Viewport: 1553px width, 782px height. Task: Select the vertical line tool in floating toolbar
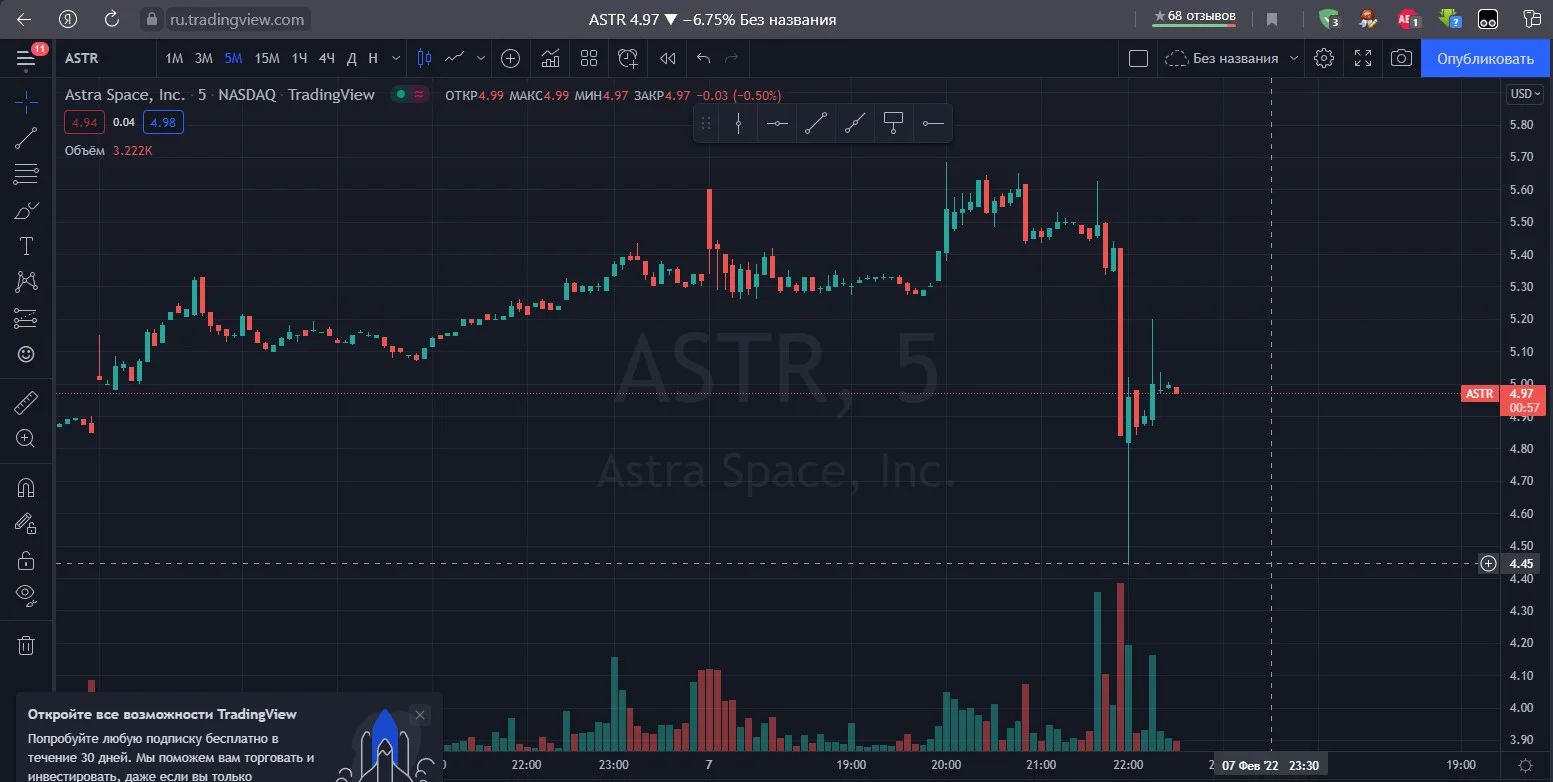pos(738,123)
